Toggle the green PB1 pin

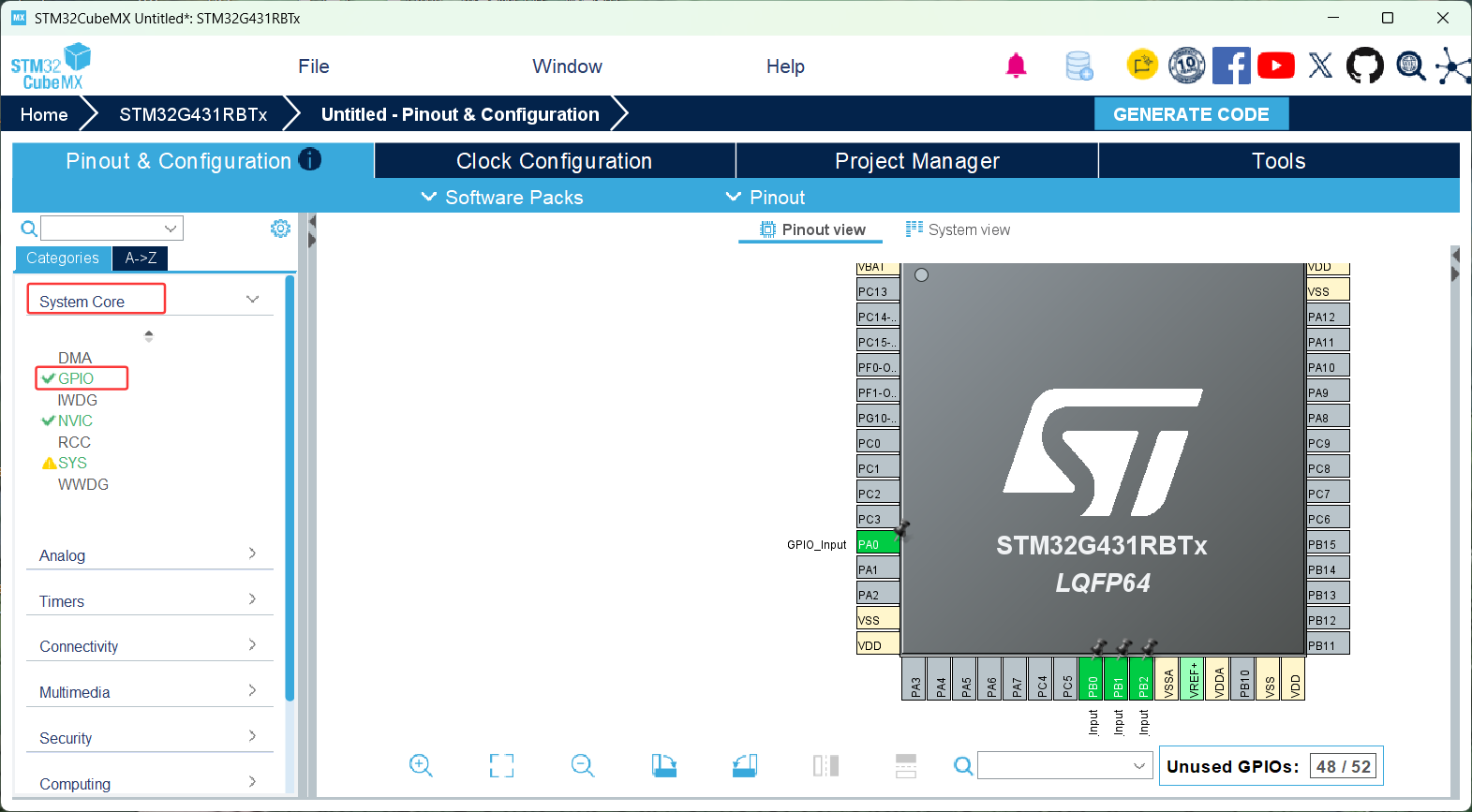coord(1118,679)
